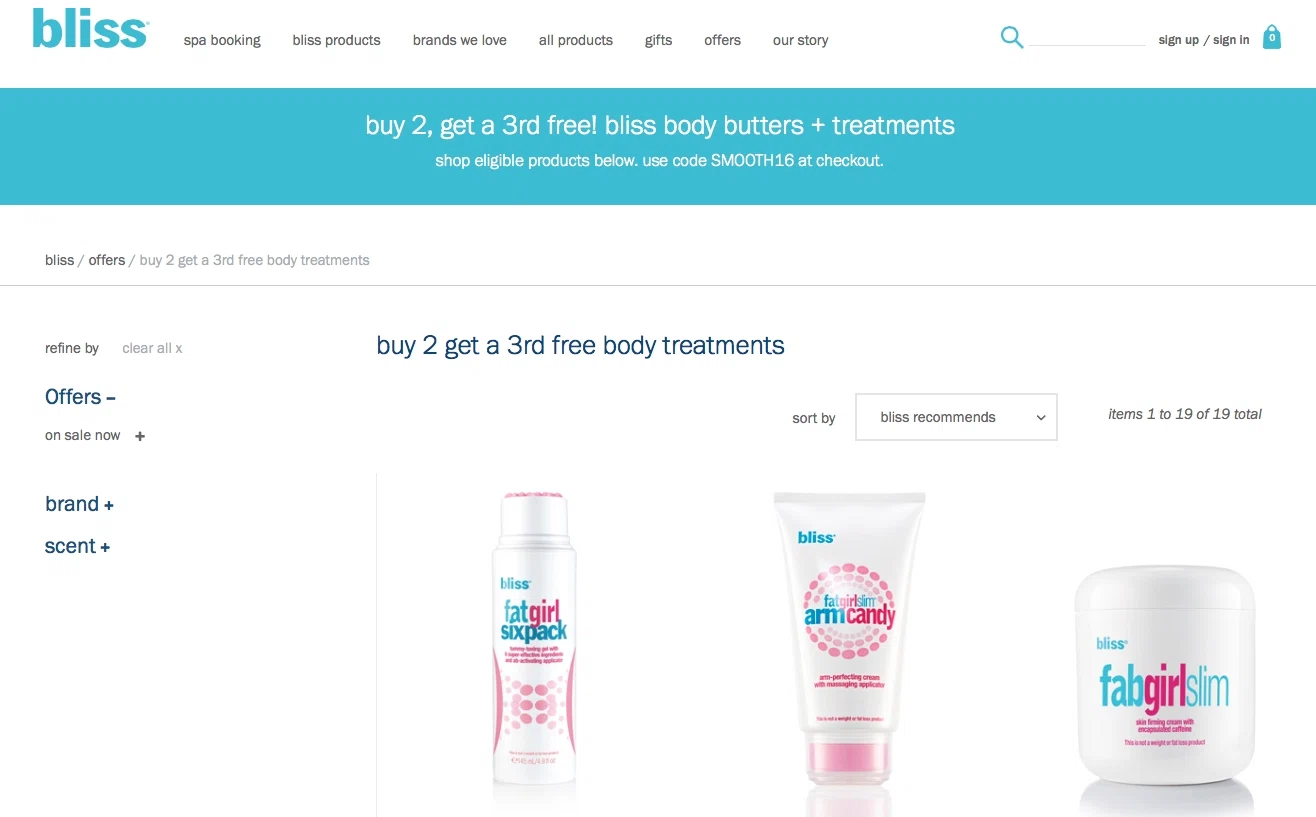Click the sign up link

click(1178, 40)
